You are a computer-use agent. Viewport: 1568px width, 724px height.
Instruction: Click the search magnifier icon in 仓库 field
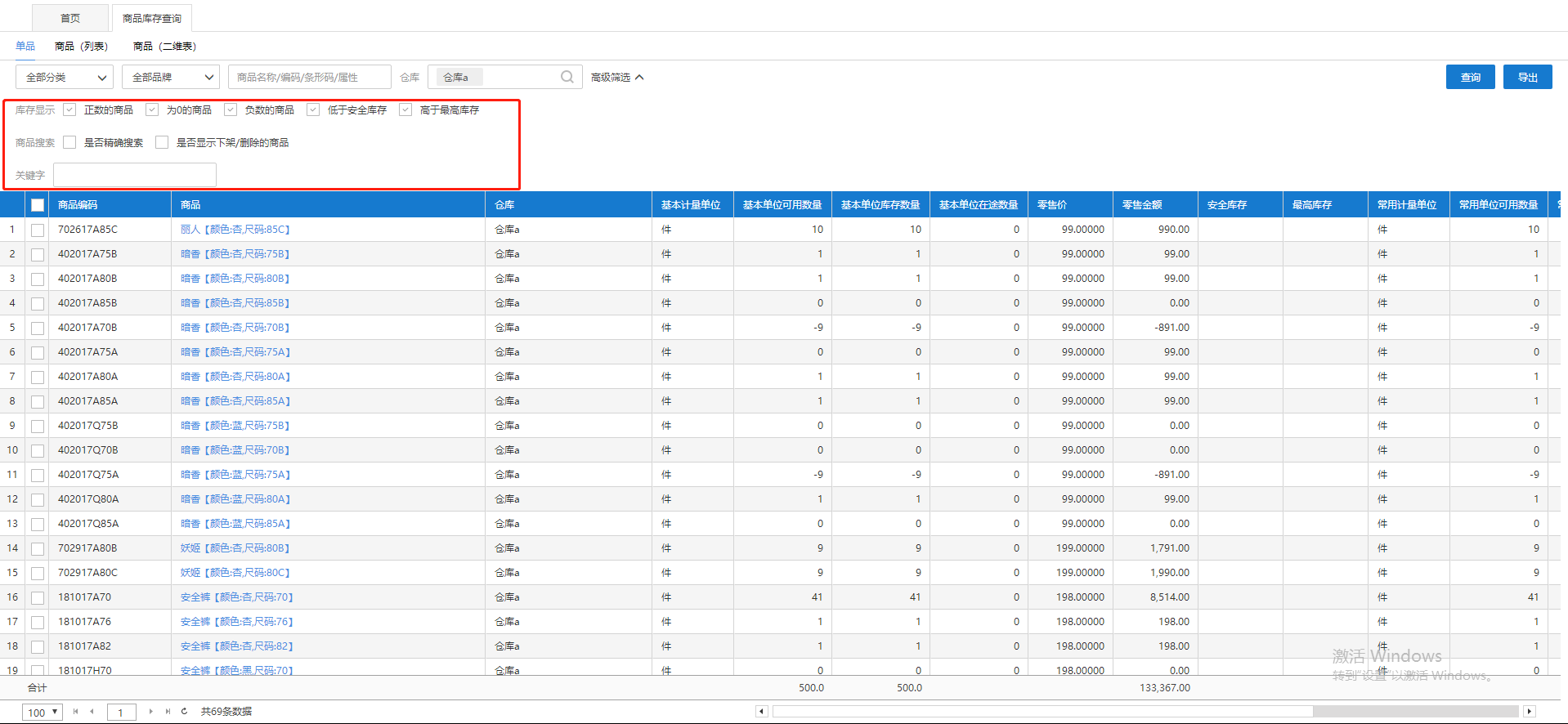[567, 77]
